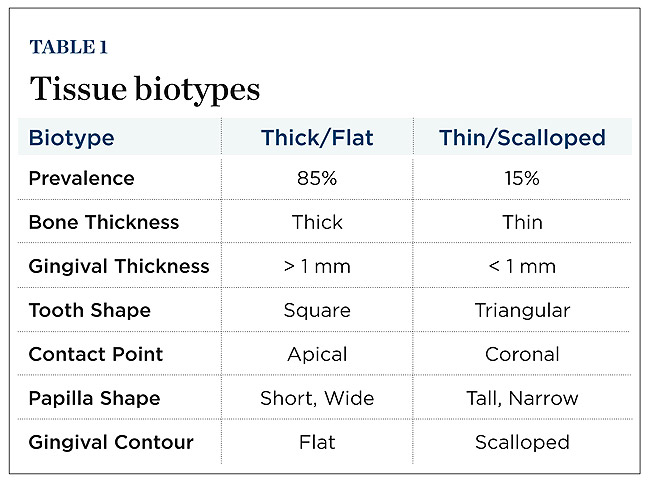Viewport: 650px width, 480px height.
Task: Click the "Scalloped" gingival contour cell
Action: click(x=522, y=442)
